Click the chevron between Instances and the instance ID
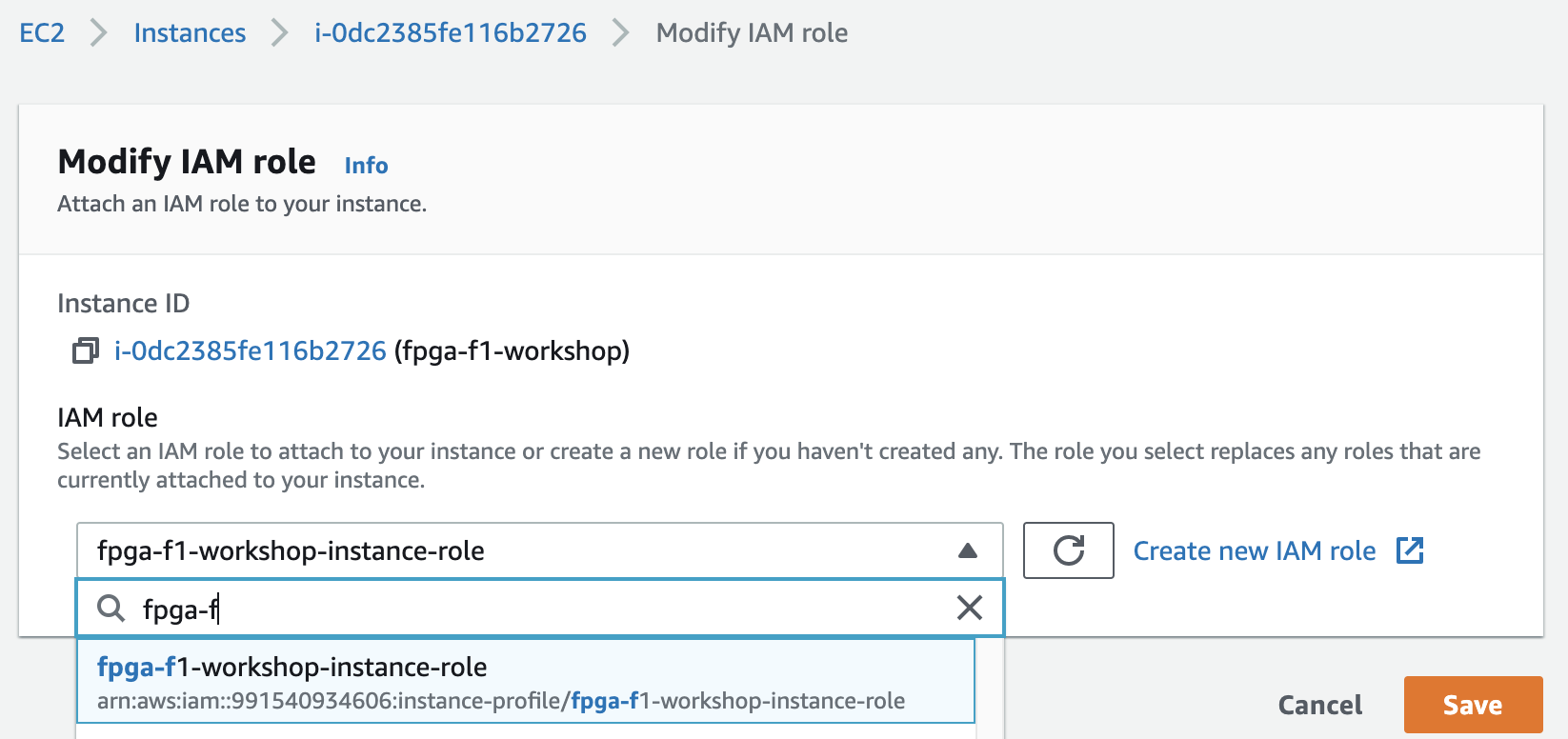 point(280,33)
